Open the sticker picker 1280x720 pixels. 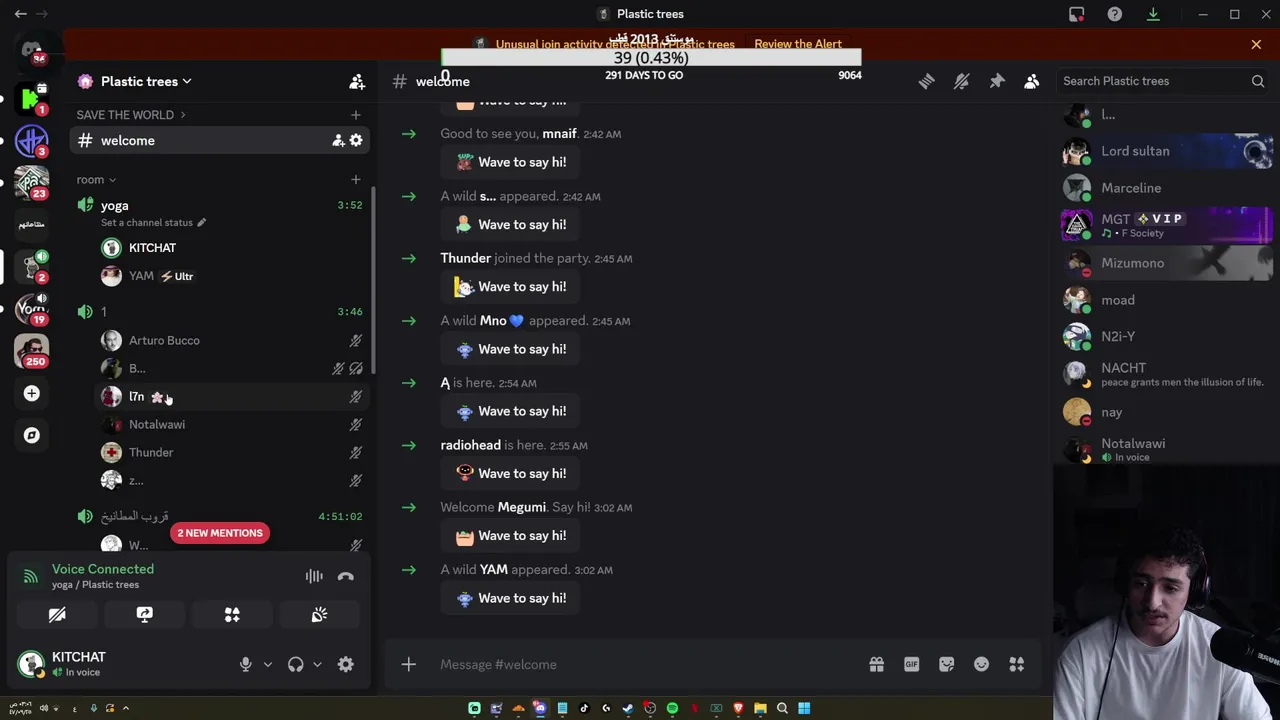pyautogui.click(x=946, y=664)
